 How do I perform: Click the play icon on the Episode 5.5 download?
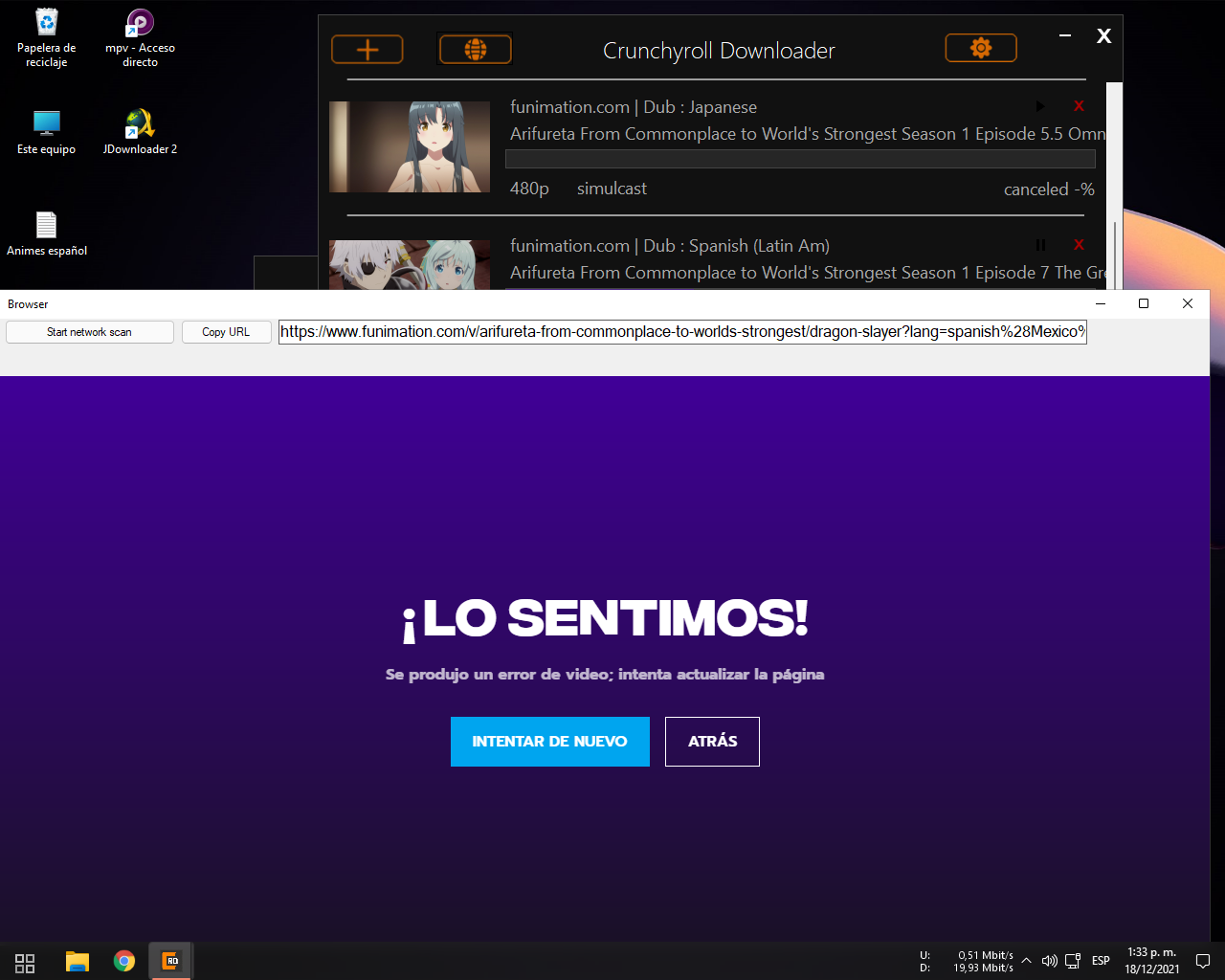1040,106
